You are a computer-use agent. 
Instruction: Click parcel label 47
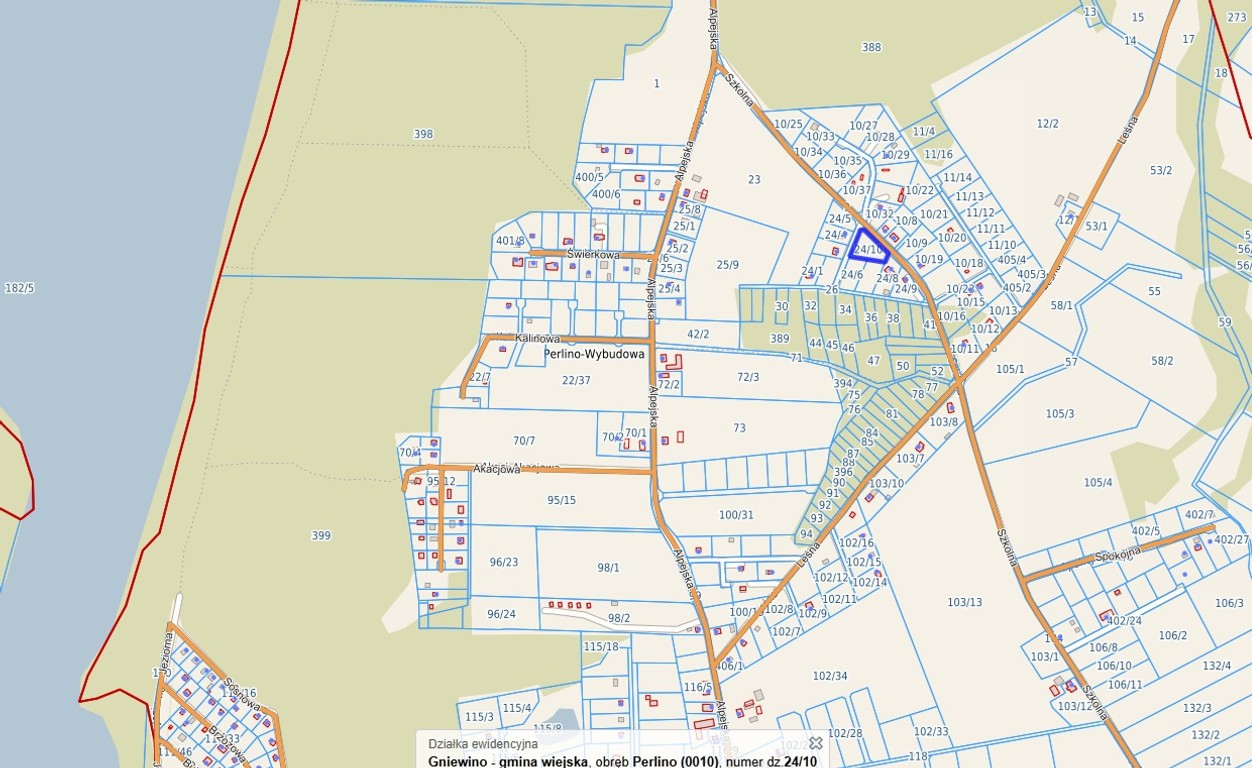(x=874, y=361)
